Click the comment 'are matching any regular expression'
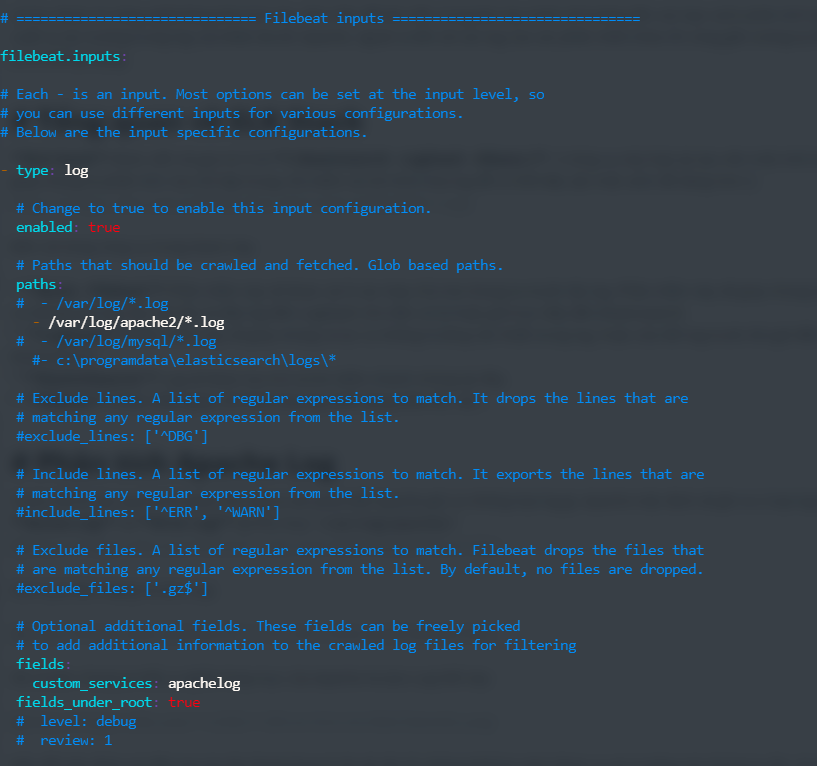Viewport: 817px width, 766px height. pyautogui.click(x=361, y=570)
